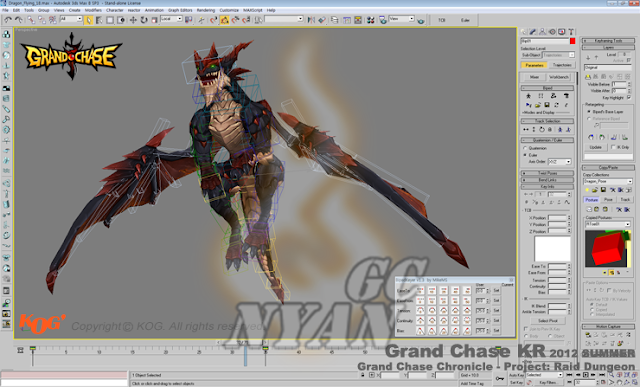The image size is (640, 387).
Task: Toggle Footstep Mode in Biped rollout
Action: point(541,96)
